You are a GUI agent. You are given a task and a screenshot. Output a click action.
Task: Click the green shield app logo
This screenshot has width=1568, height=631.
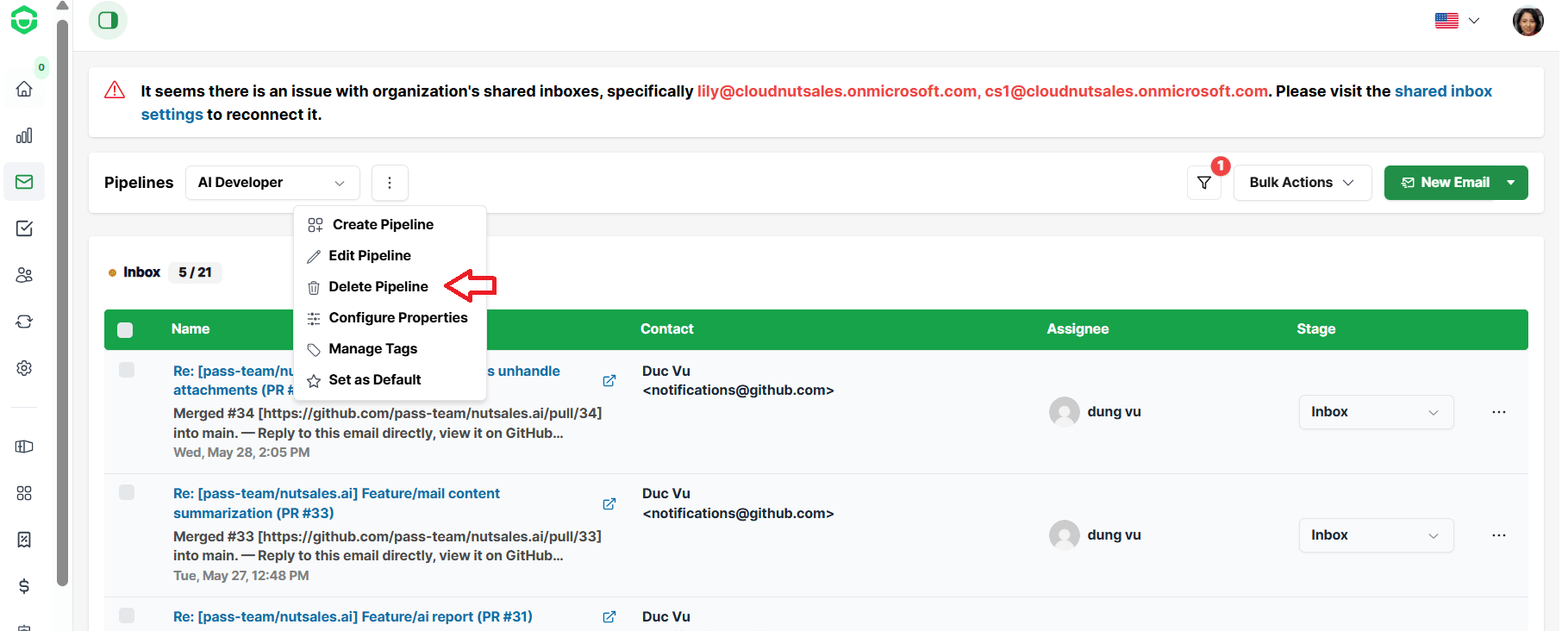click(x=24, y=20)
